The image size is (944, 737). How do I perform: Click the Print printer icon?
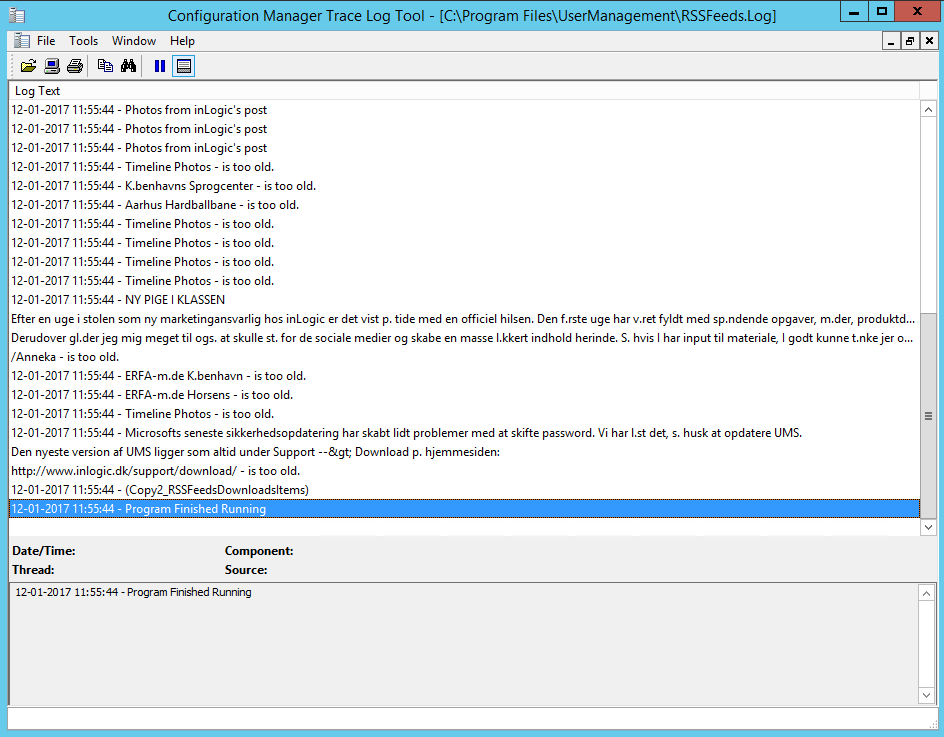(x=74, y=66)
